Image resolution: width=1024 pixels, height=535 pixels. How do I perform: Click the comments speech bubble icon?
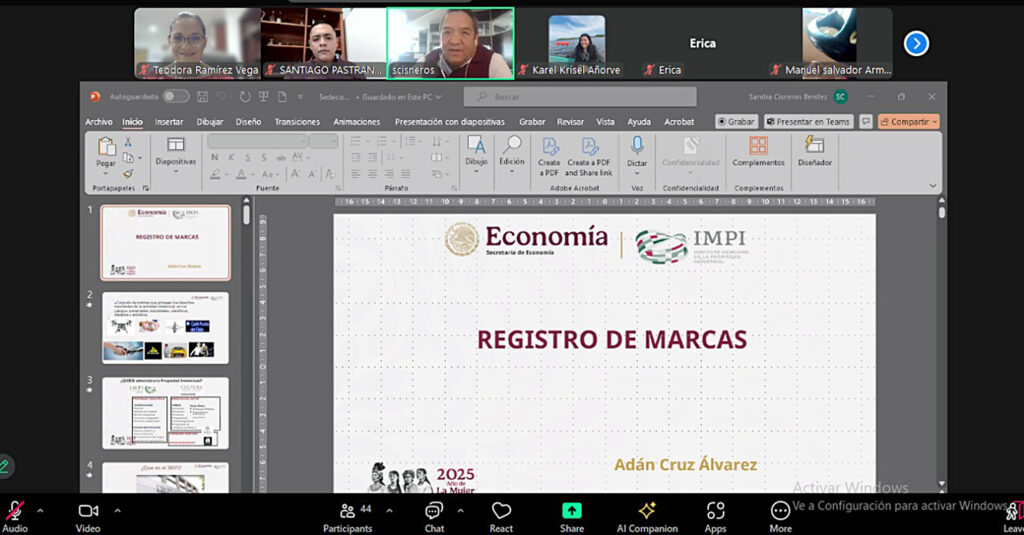pos(866,122)
